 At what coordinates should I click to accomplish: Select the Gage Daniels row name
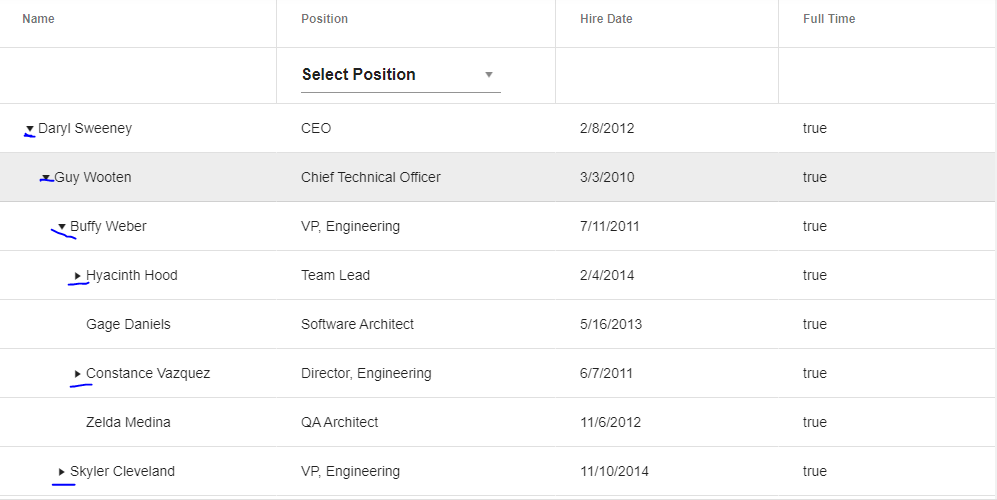128,325
